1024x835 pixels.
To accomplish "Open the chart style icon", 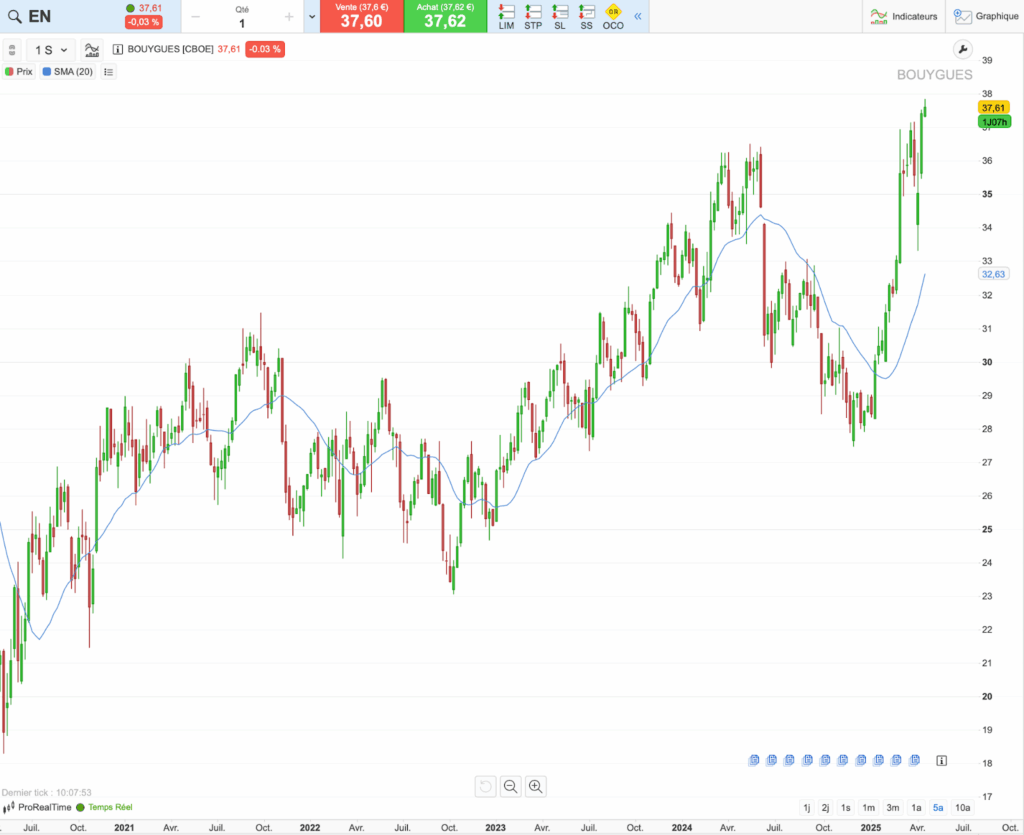I will tap(92, 50).
